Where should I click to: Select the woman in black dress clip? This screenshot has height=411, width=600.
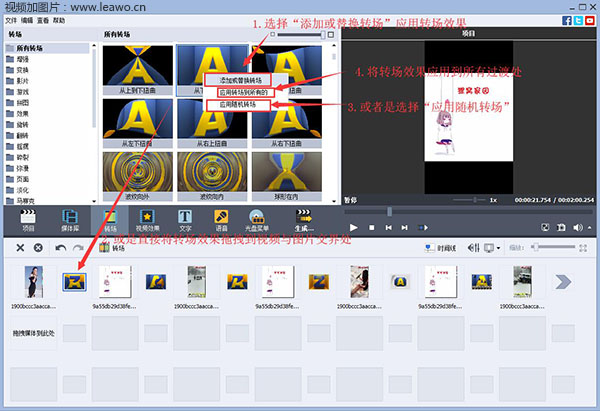click(x=34, y=282)
